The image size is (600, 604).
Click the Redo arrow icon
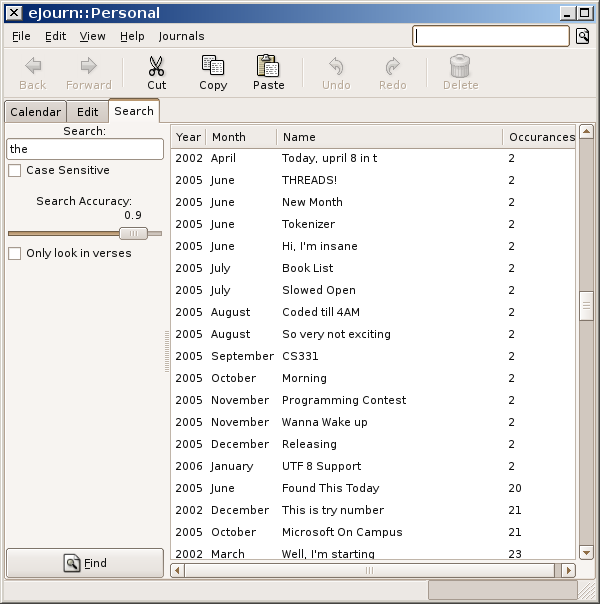click(x=392, y=67)
